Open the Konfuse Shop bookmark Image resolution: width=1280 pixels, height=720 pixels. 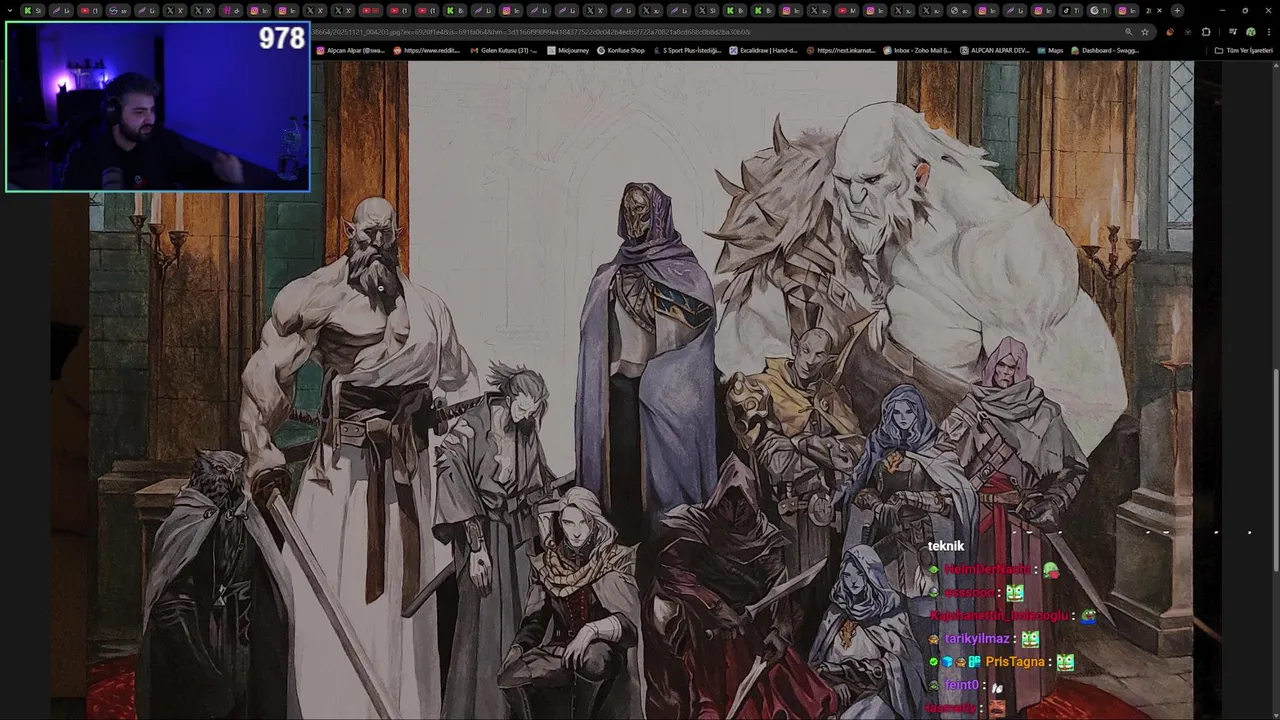621,50
